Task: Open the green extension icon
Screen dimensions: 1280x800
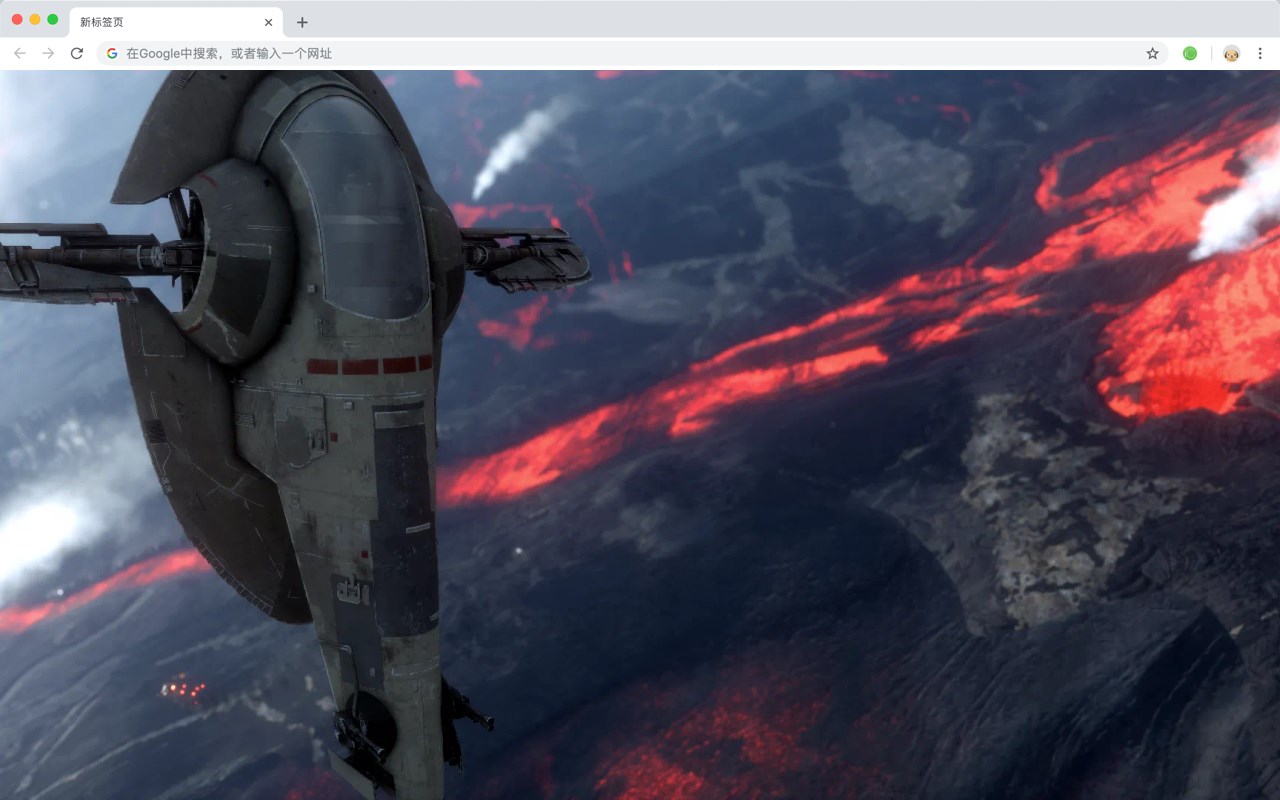Action: click(1190, 53)
